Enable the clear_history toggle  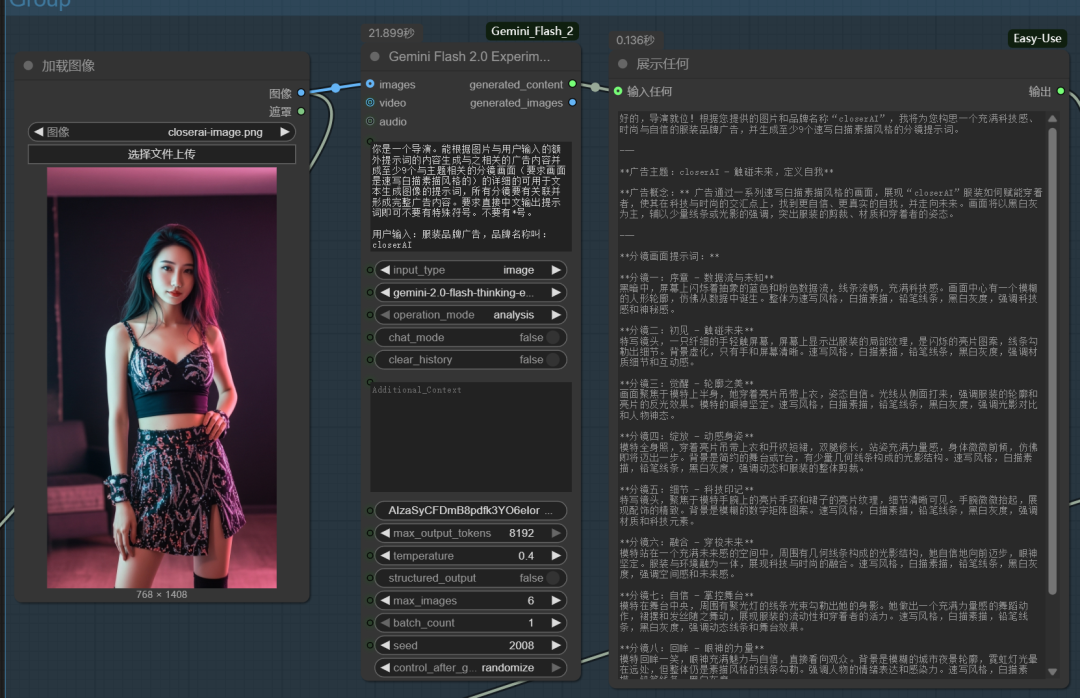[x=552, y=360]
